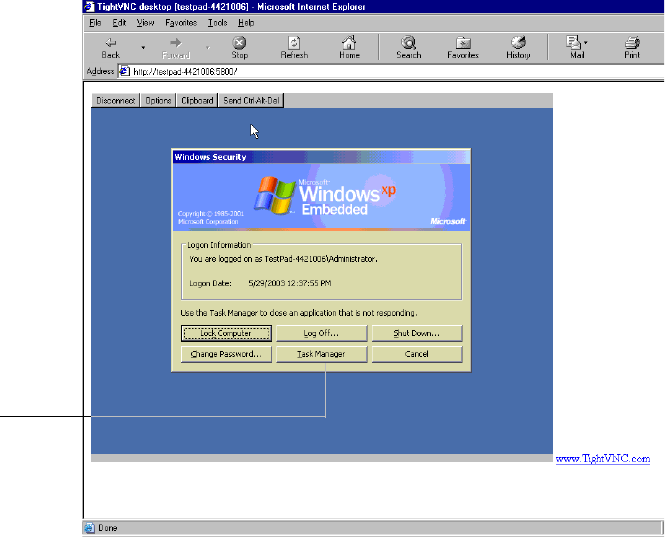Click the IE page icon in address bar

[x=124, y=71]
